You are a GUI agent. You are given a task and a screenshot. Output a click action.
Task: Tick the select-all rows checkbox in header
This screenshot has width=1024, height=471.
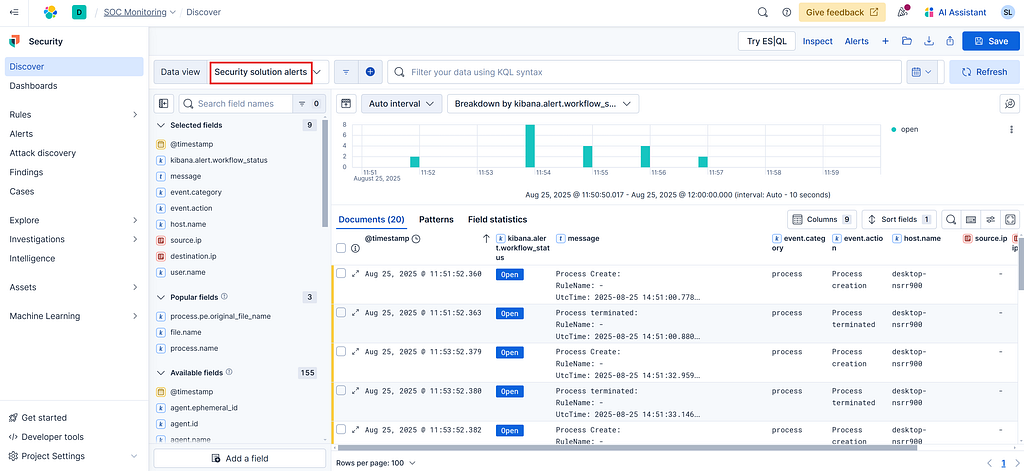tap(341, 248)
